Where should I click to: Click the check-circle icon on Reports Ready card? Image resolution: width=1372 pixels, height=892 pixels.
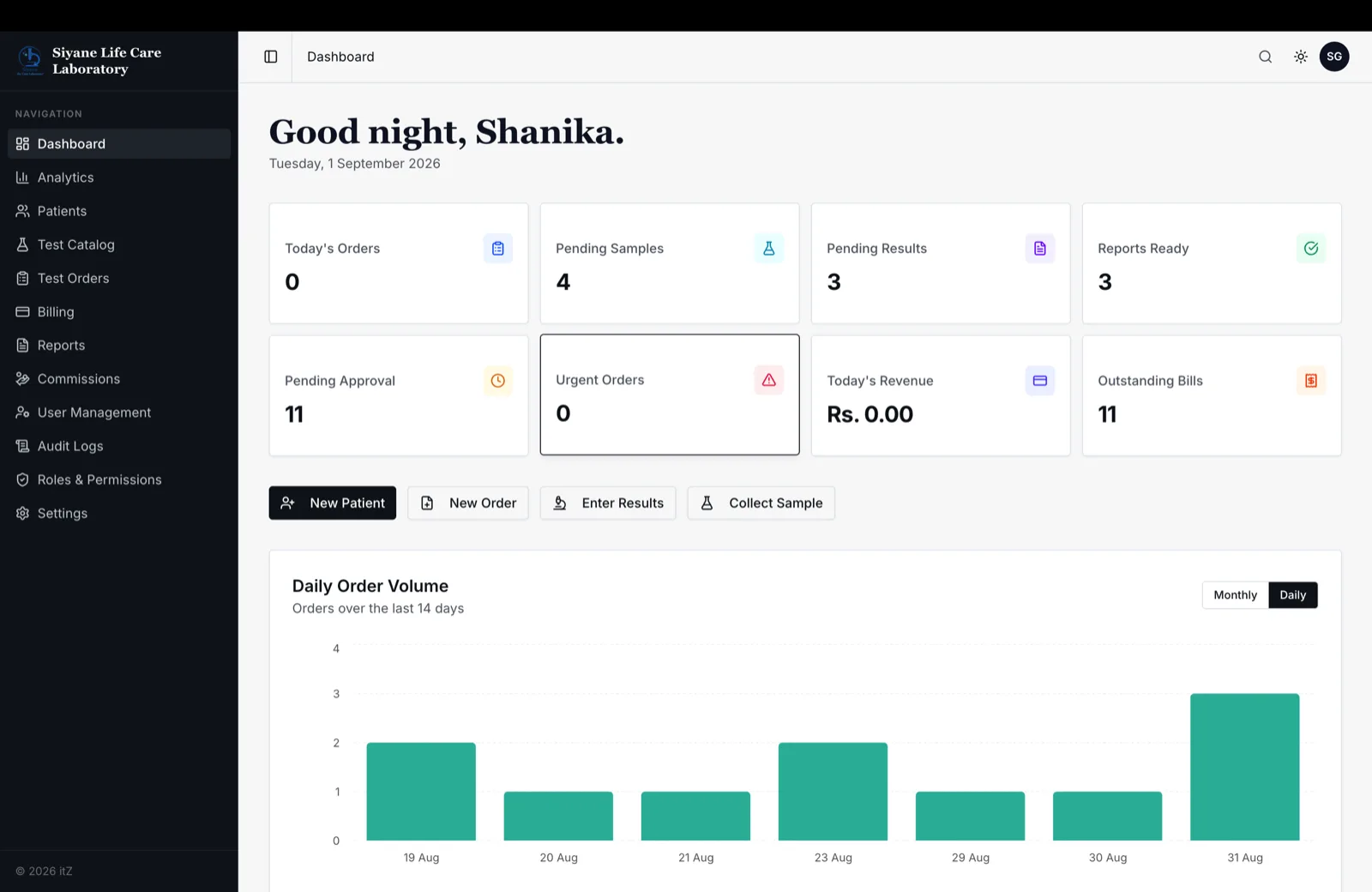1311,249
